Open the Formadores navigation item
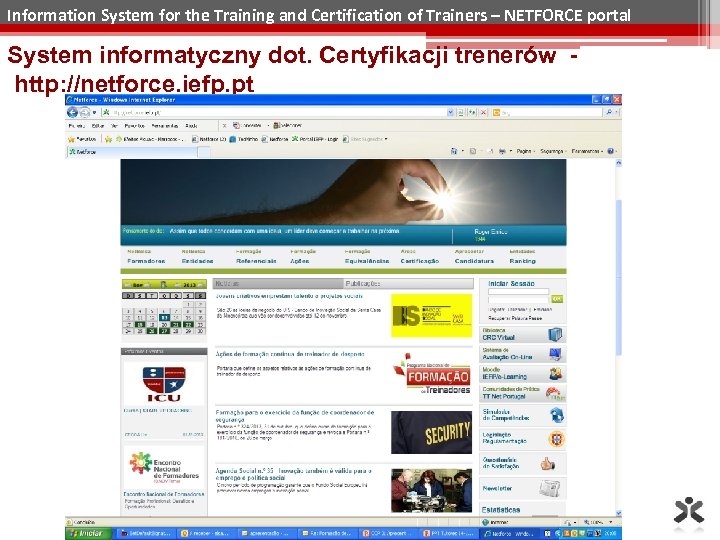This screenshot has height=540, width=720. tap(146, 261)
